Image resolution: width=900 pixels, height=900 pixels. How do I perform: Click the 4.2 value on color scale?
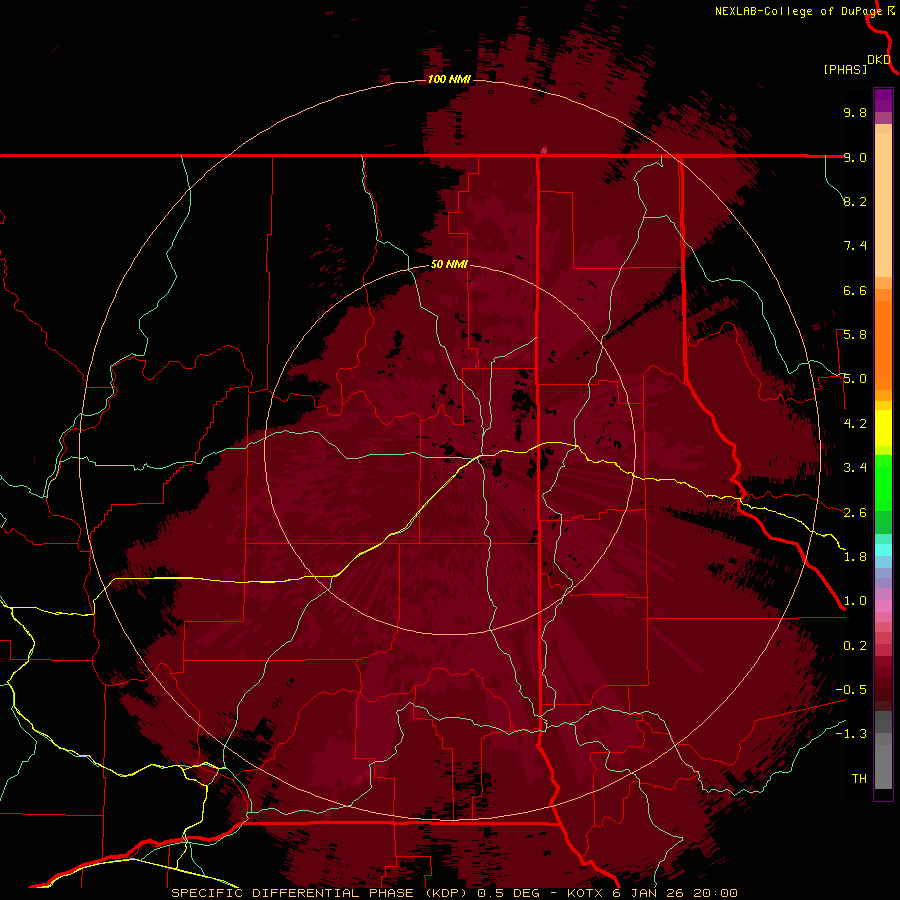point(855,424)
